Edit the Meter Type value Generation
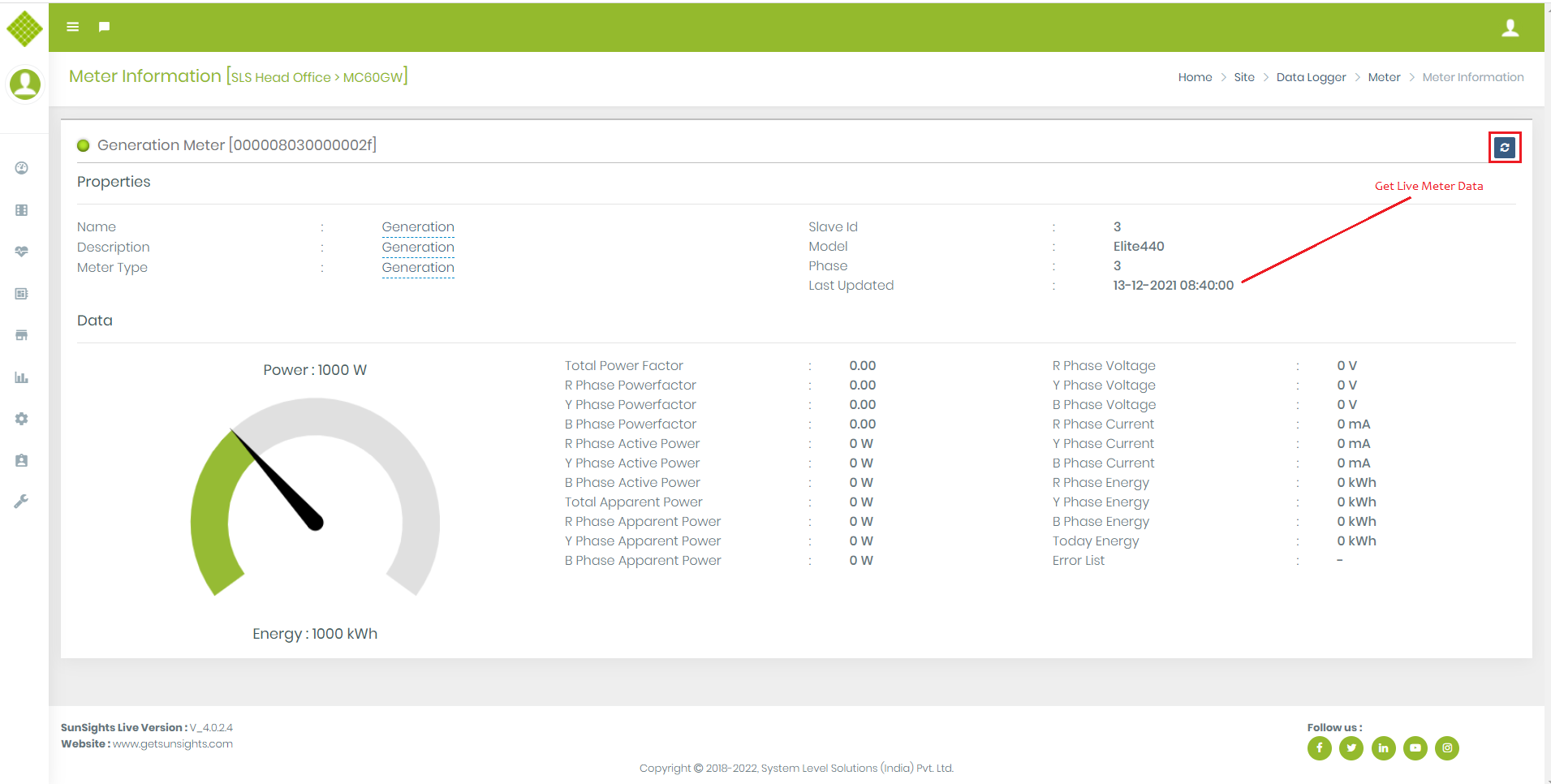Image resolution: width=1551 pixels, height=784 pixels. click(x=418, y=268)
